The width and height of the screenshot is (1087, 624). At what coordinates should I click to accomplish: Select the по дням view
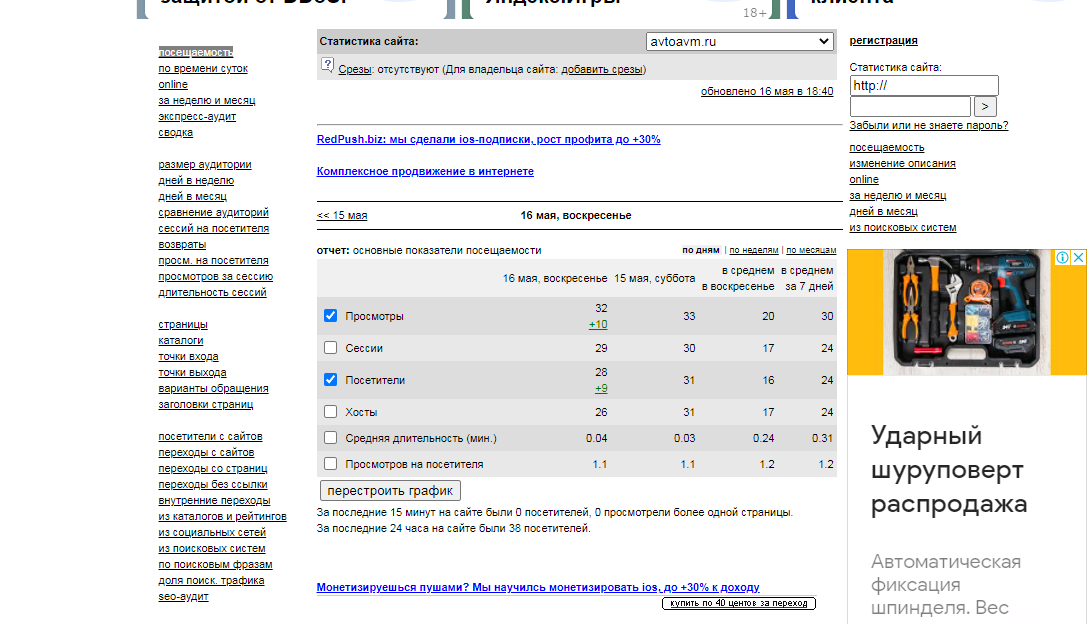[701, 250]
